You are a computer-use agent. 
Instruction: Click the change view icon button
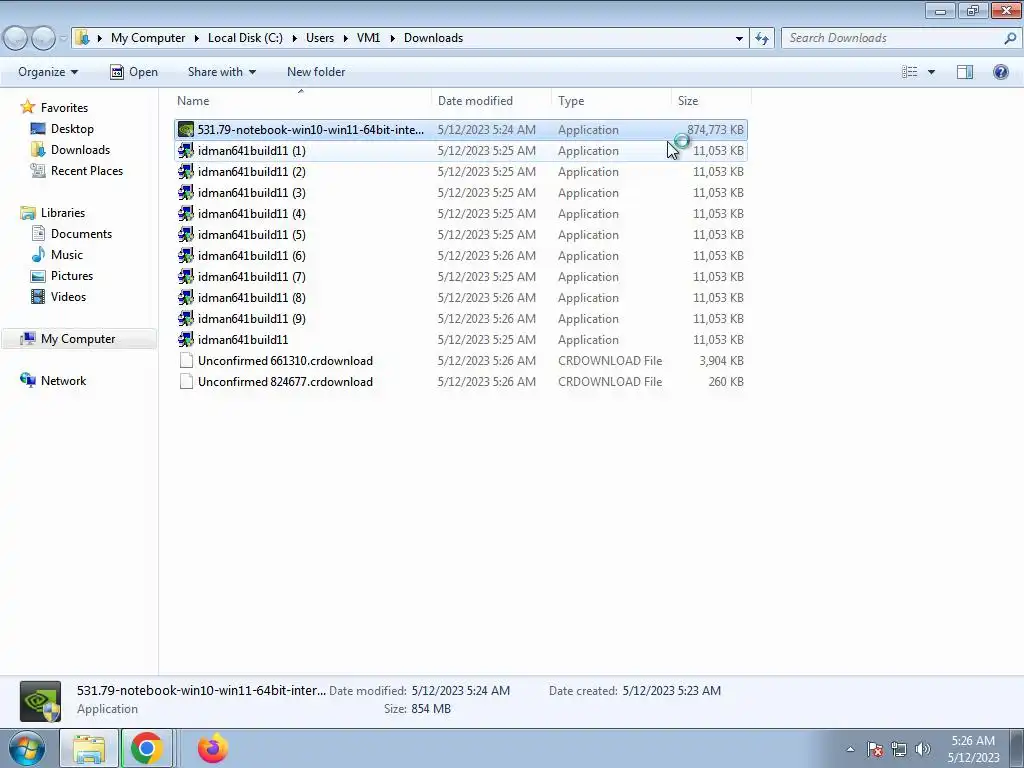(x=910, y=72)
